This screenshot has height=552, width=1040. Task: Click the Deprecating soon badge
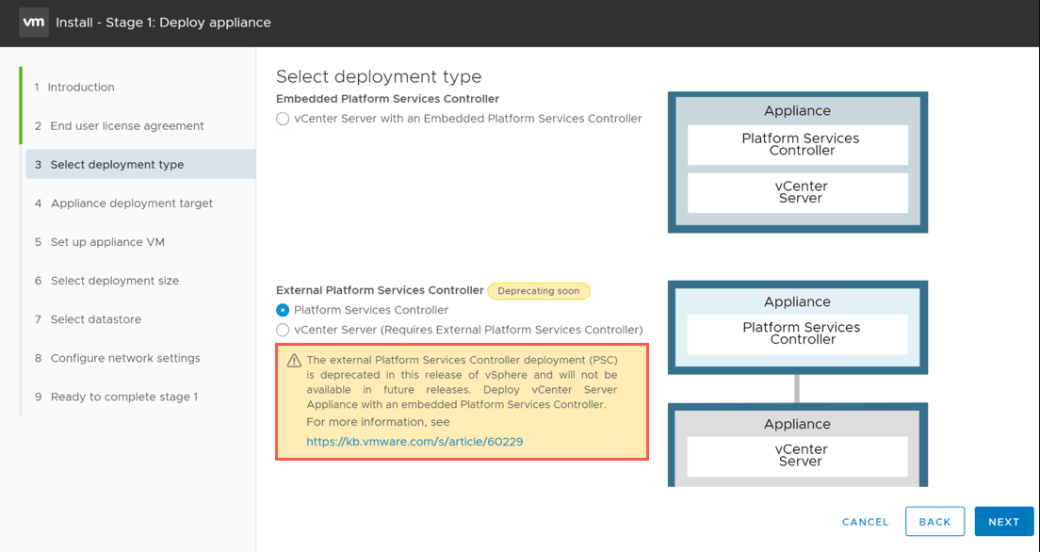pos(539,291)
